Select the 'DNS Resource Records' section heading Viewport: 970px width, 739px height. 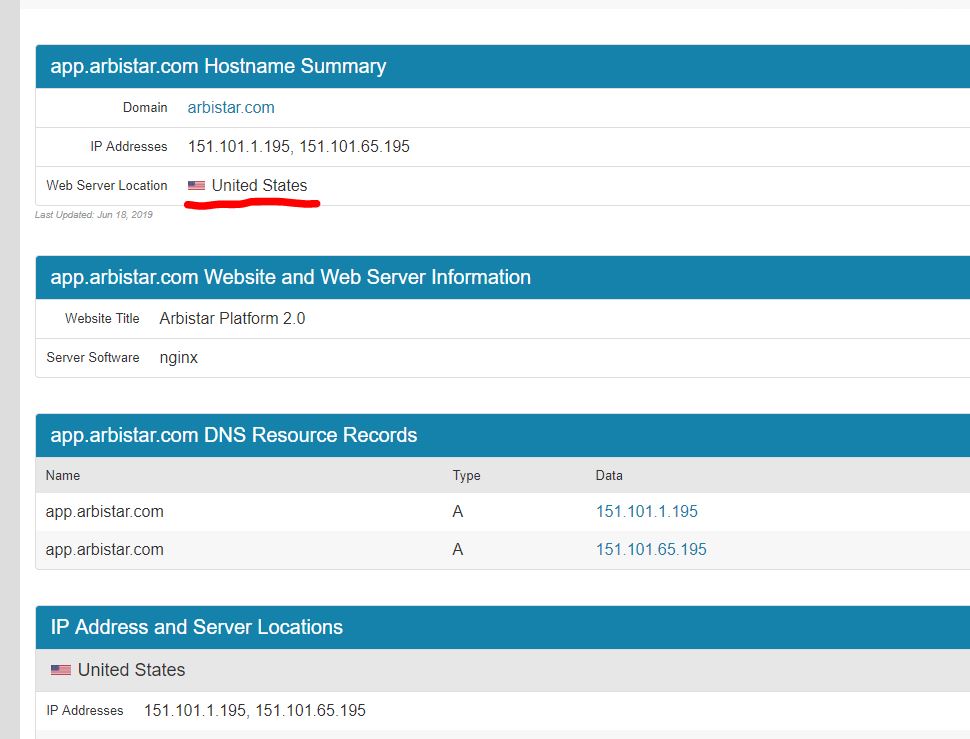coord(233,435)
